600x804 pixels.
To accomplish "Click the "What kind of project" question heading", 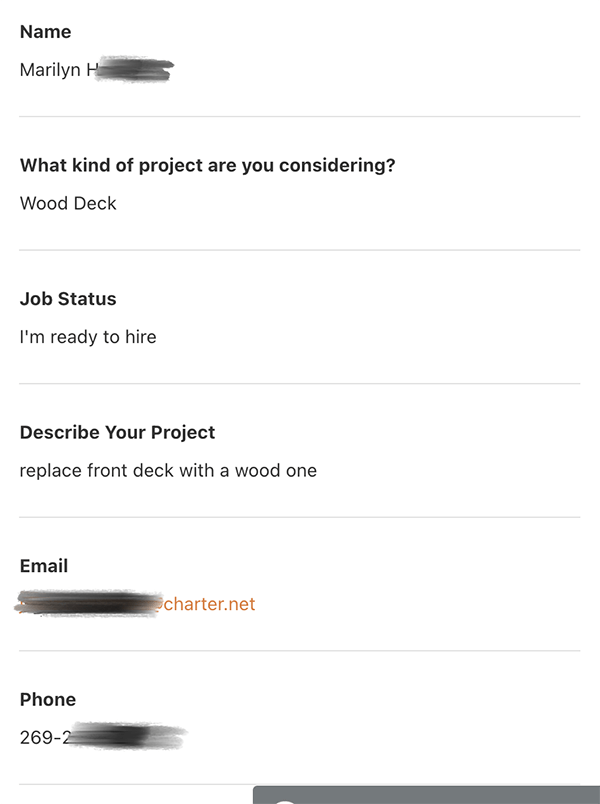I will click(207, 165).
